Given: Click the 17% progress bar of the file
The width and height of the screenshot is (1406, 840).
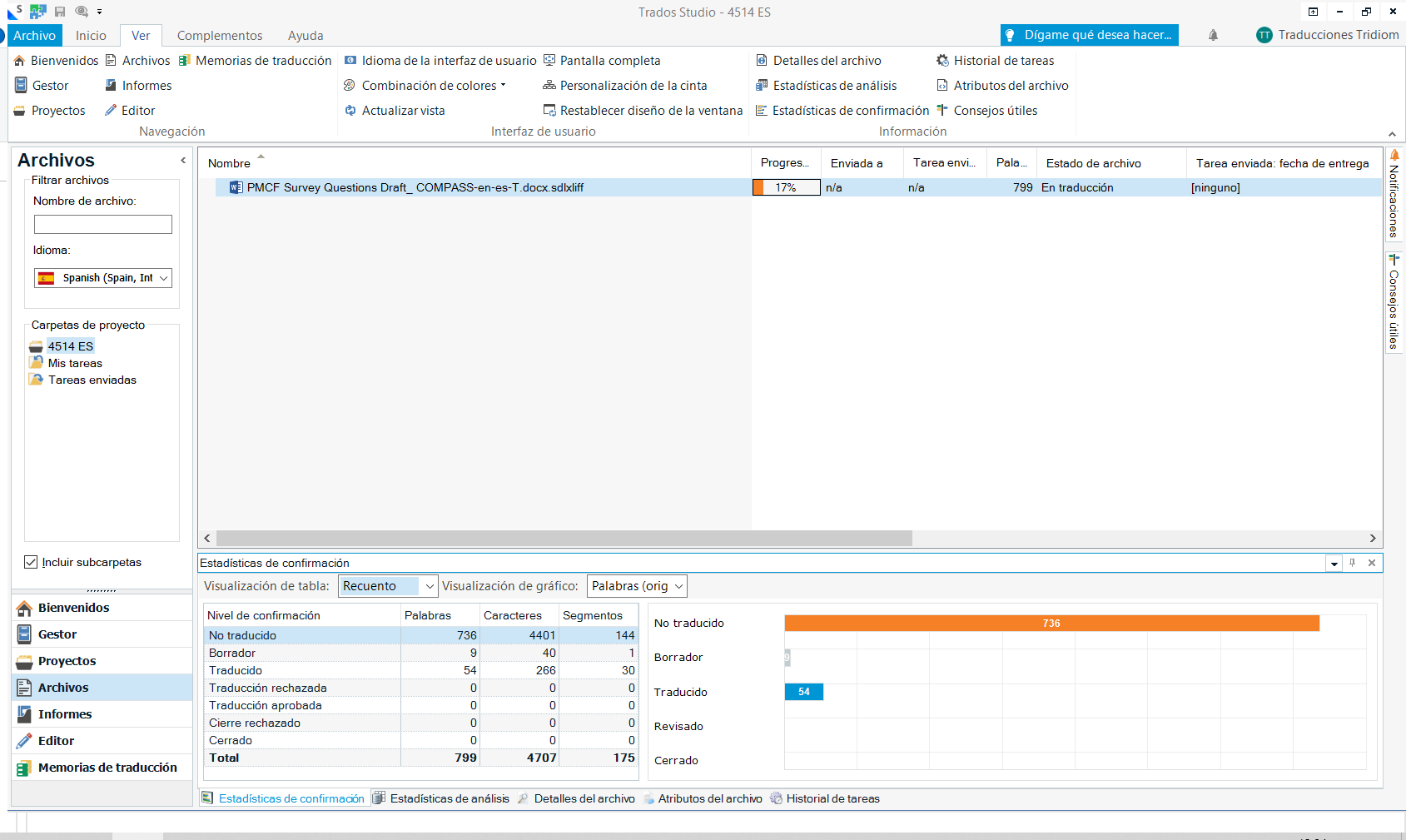Looking at the screenshot, I should coord(786,187).
